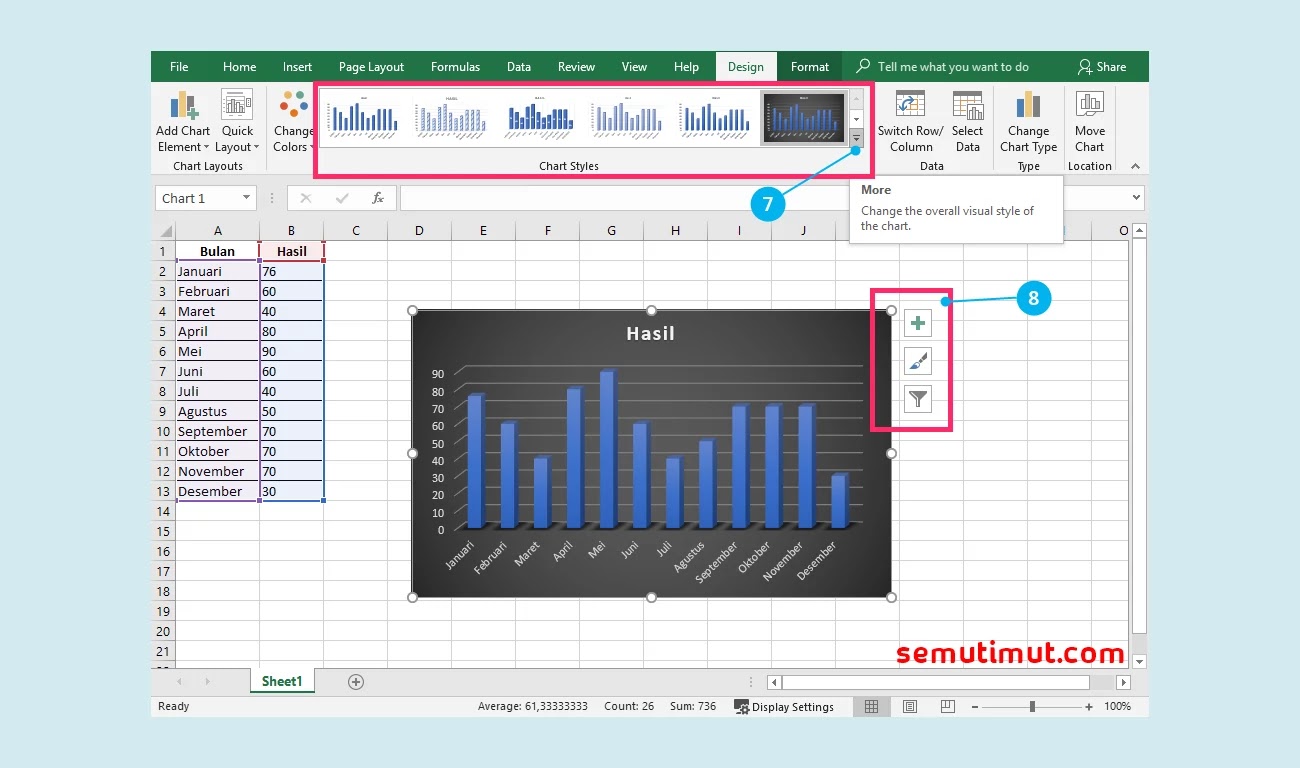Collapse the ribbon using the chevron
This screenshot has width=1300, height=768.
click(x=1134, y=166)
